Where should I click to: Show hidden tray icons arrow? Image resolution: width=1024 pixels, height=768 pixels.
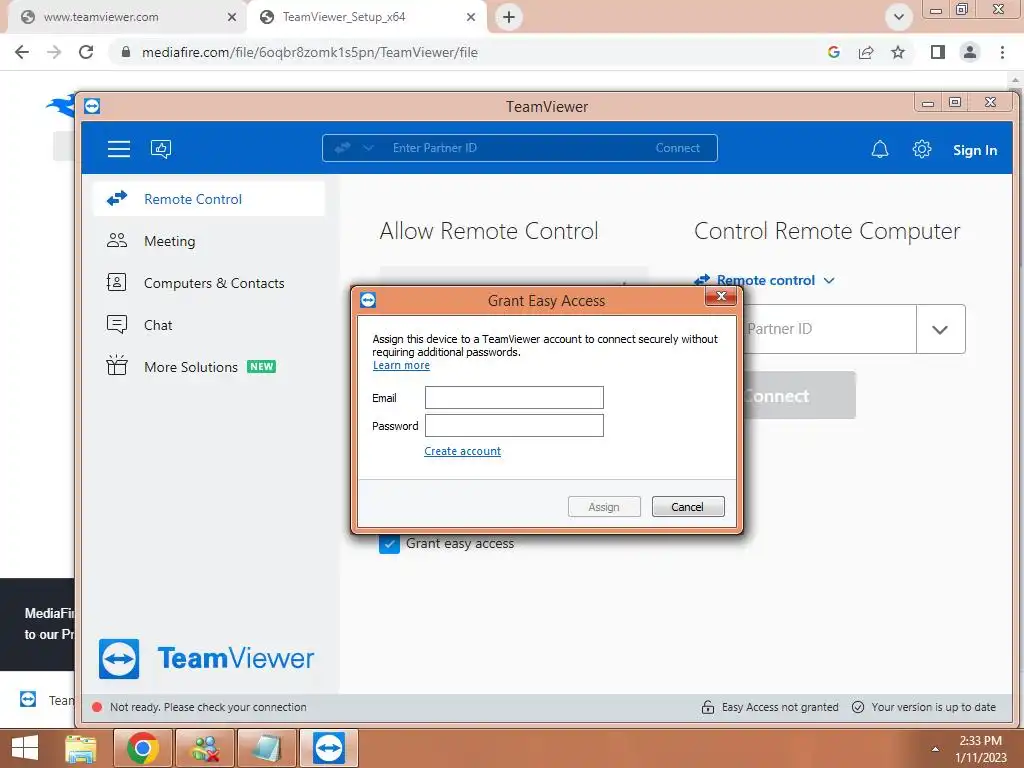935,749
